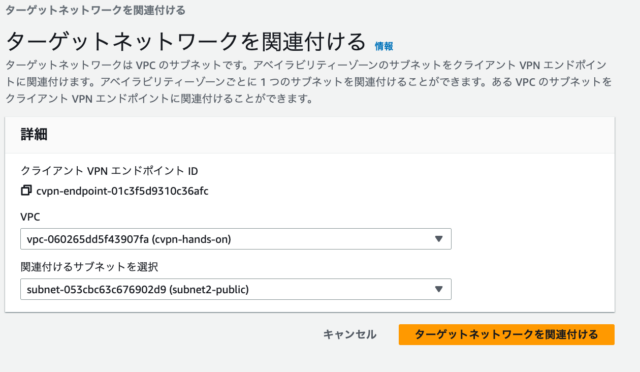
Task: Click the description paragraph under the heading
Action: (x=309, y=82)
